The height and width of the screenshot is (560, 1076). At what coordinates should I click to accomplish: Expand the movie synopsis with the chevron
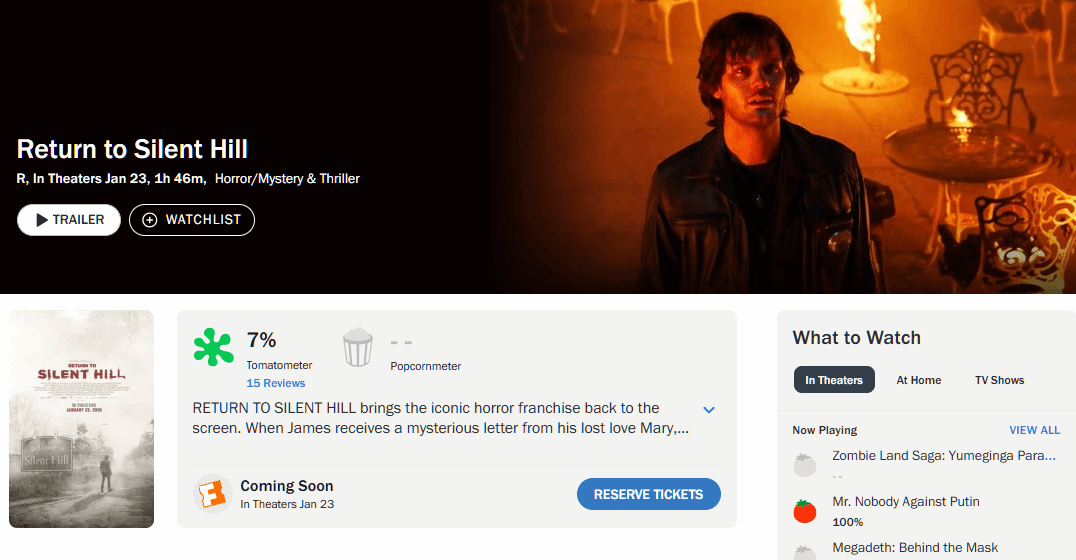709,410
